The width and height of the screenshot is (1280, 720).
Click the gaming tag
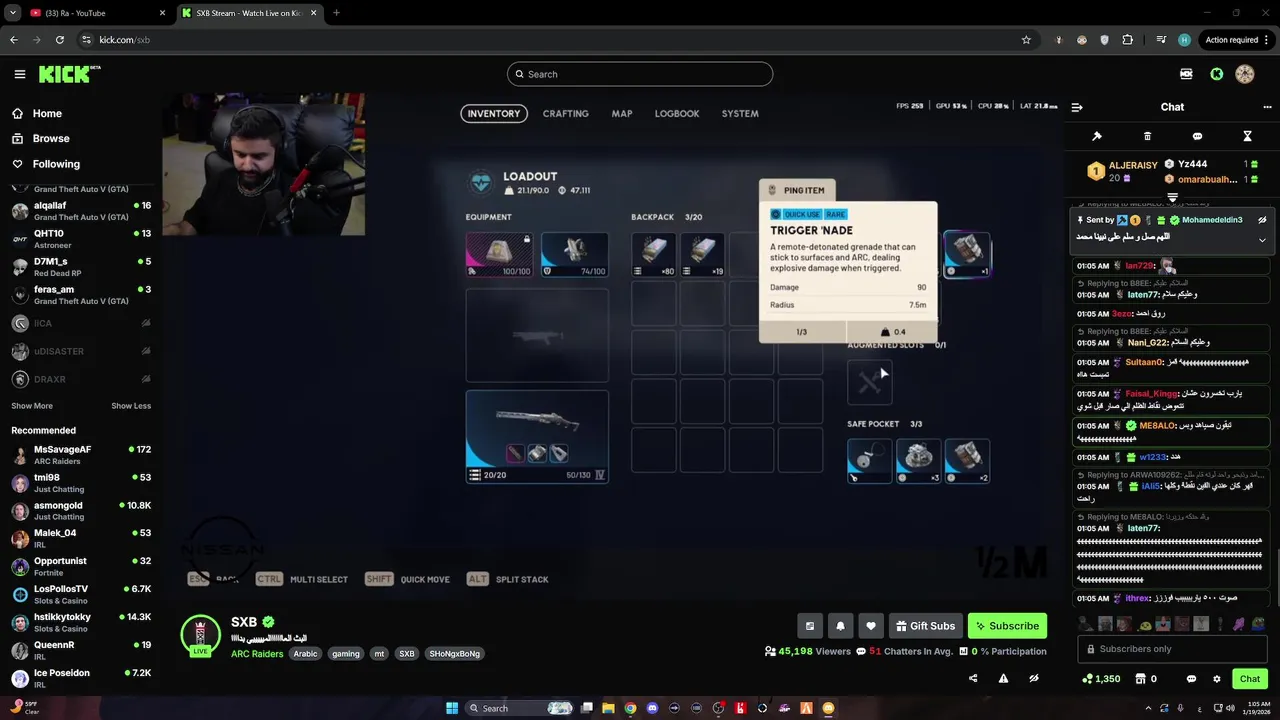click(346, 654)
